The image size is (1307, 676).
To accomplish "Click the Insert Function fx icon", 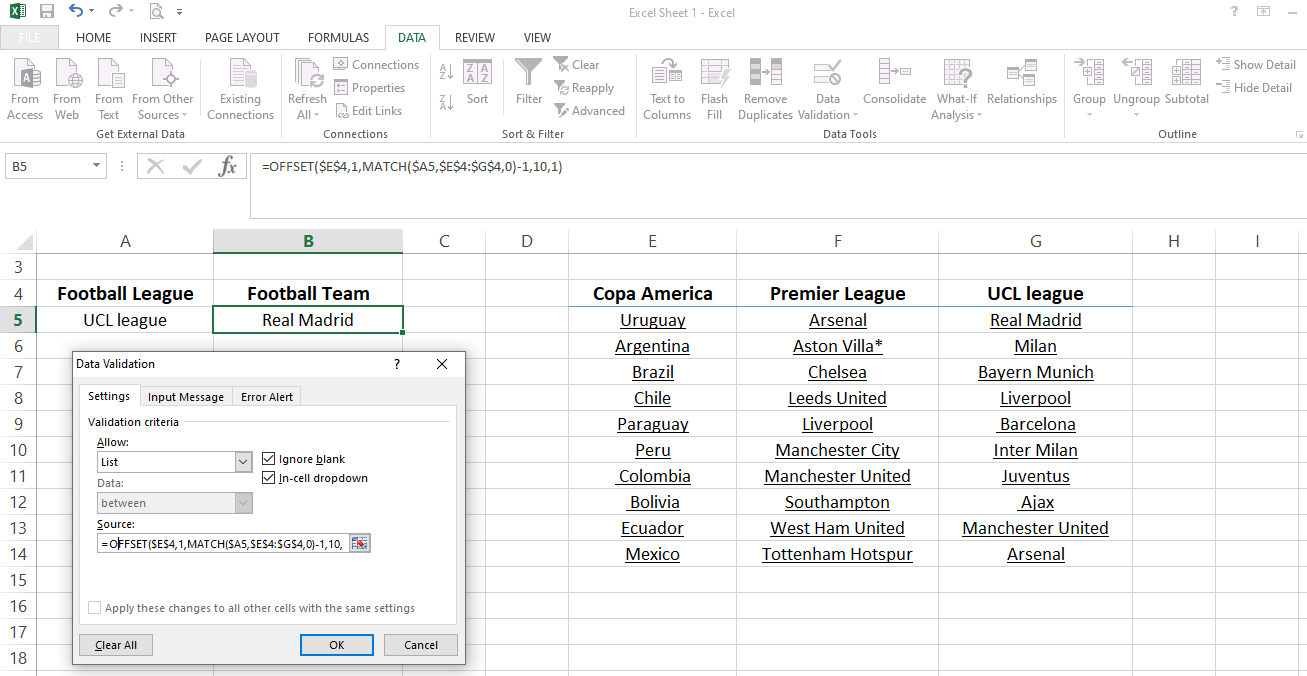I will click(x=228, y=167).
